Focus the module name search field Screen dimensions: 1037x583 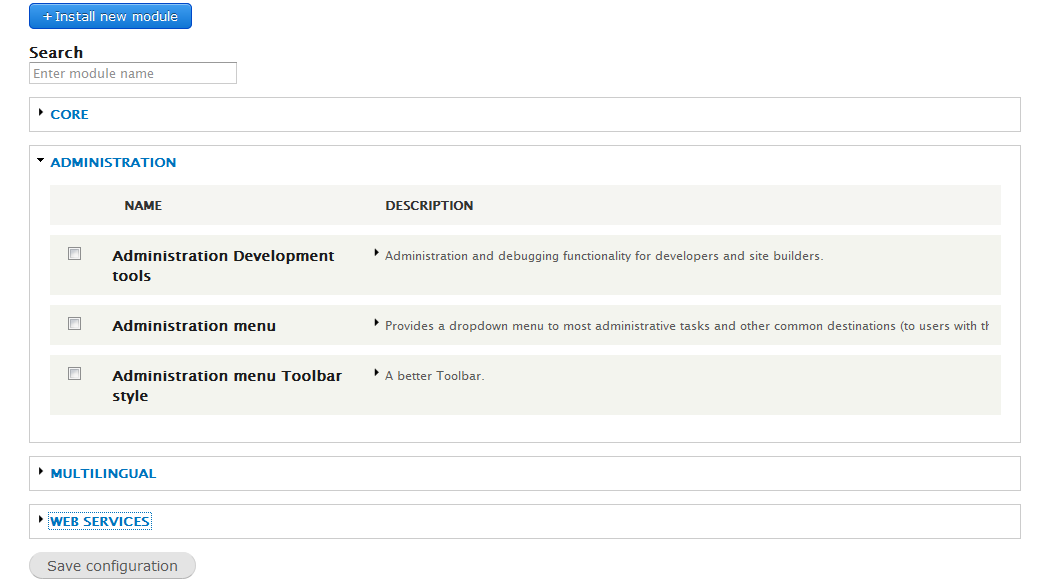click(x=133, y=73)
